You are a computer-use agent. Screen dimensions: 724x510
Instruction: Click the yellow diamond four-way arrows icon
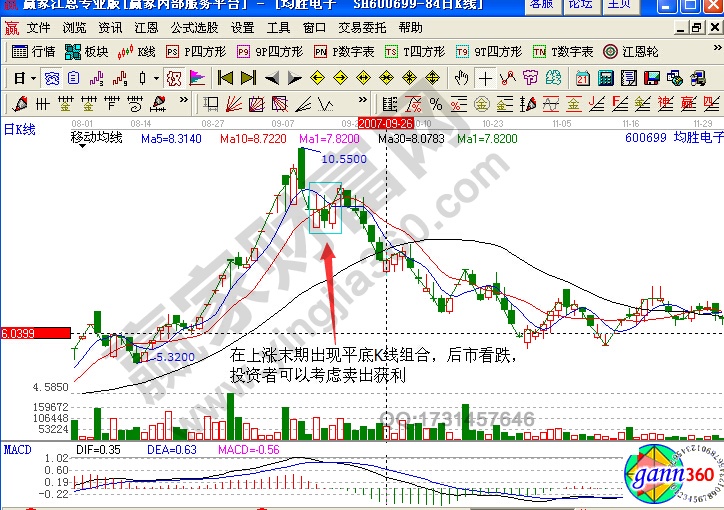410,78
